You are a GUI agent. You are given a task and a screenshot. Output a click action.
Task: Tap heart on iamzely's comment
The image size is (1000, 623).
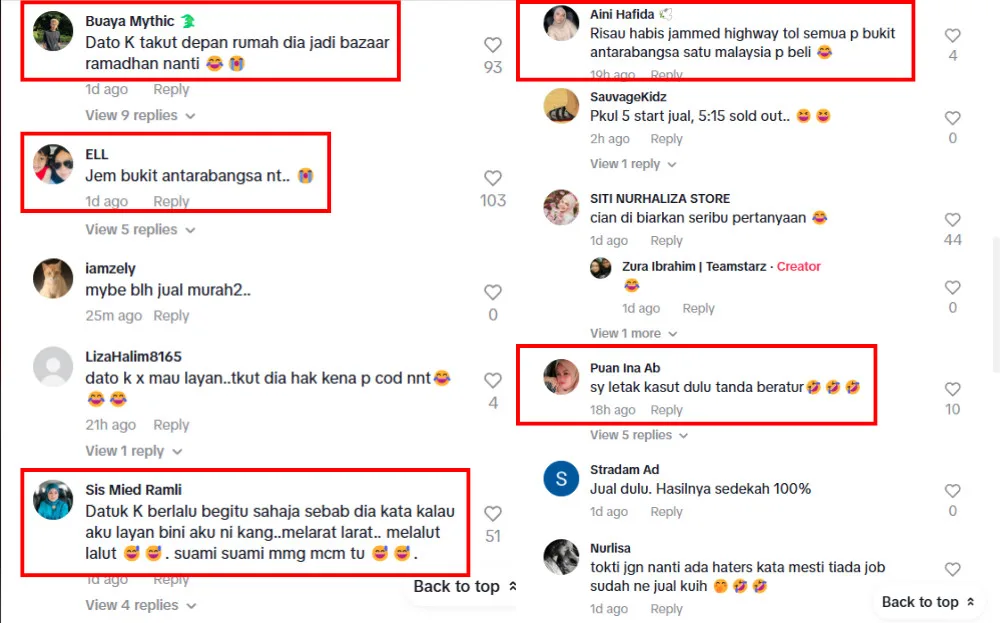pos(492,292)
